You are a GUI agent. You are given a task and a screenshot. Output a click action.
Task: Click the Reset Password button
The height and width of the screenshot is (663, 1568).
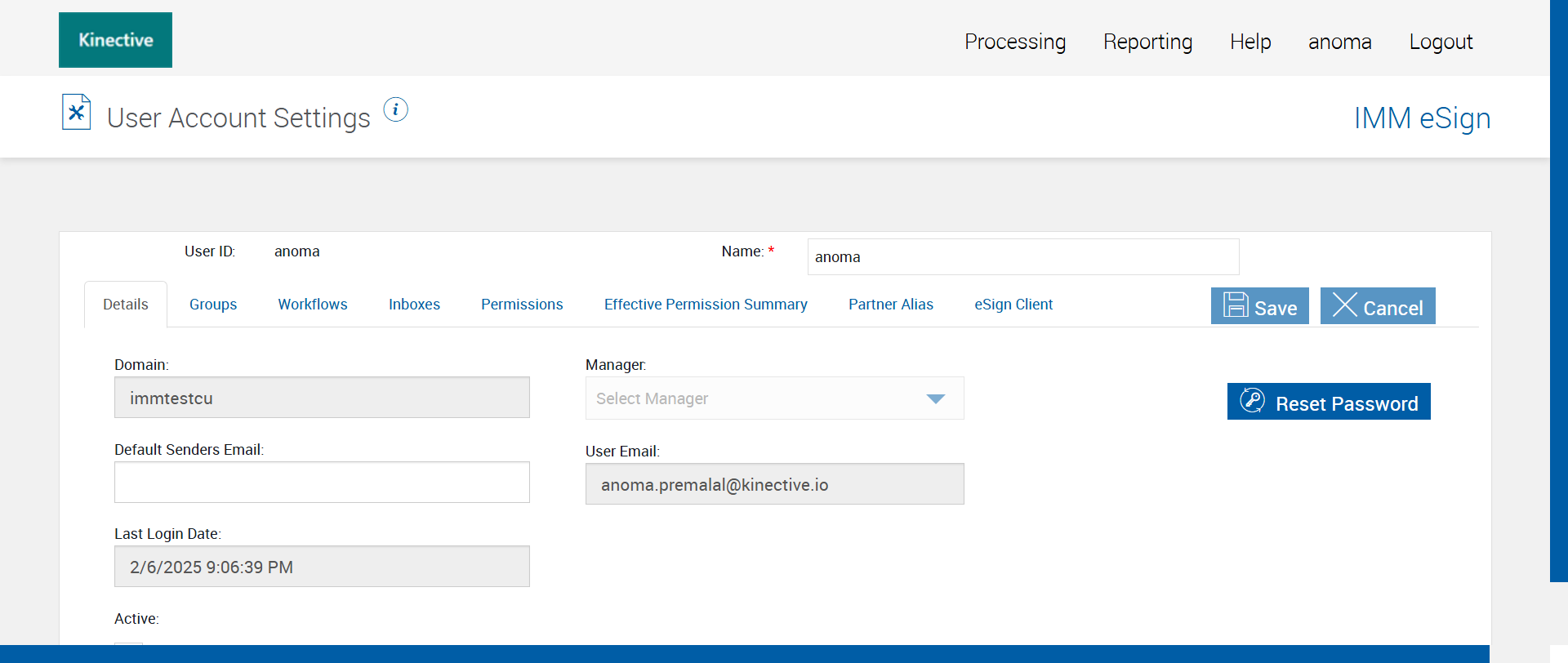[1328, 402]
